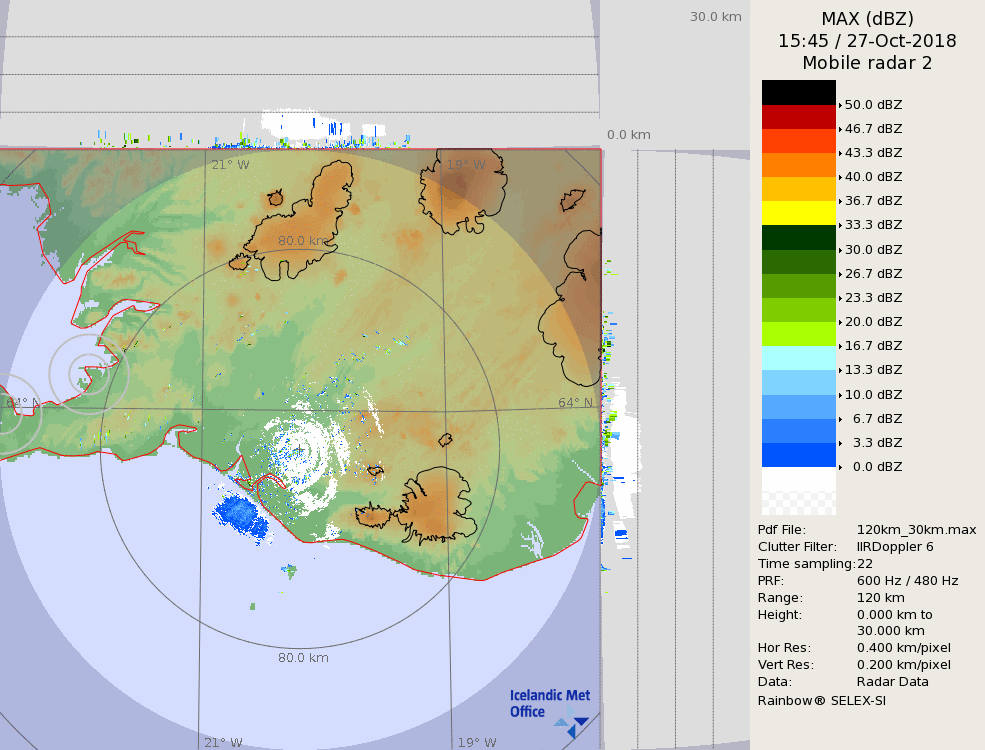
Task: Click the 15:45 / 27-Oct-2018 timestamp
Action: (867, 41)
